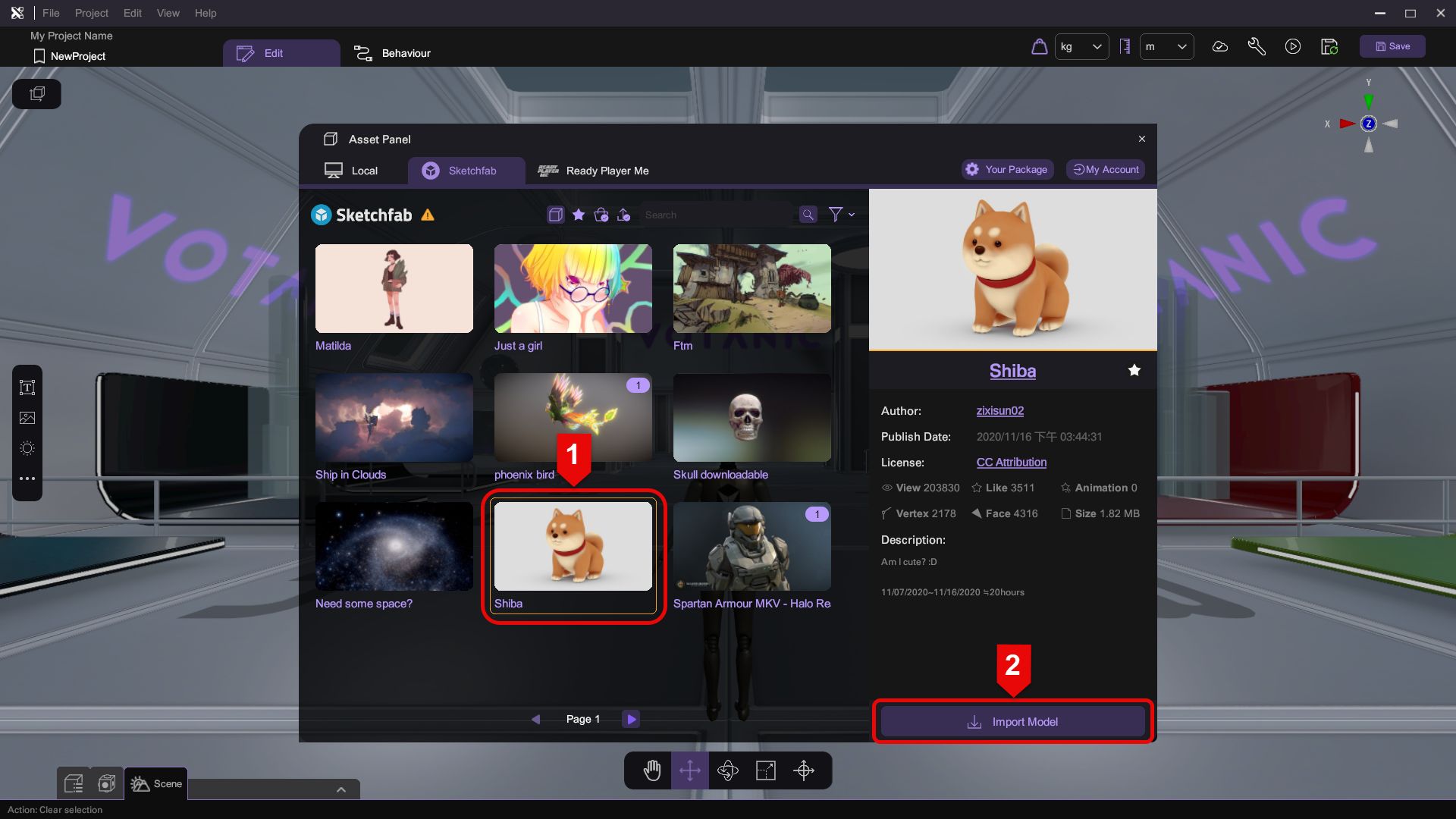Expand the bottom panel chevron
Screen dimensions: 1456x819
tap(340, 789)
